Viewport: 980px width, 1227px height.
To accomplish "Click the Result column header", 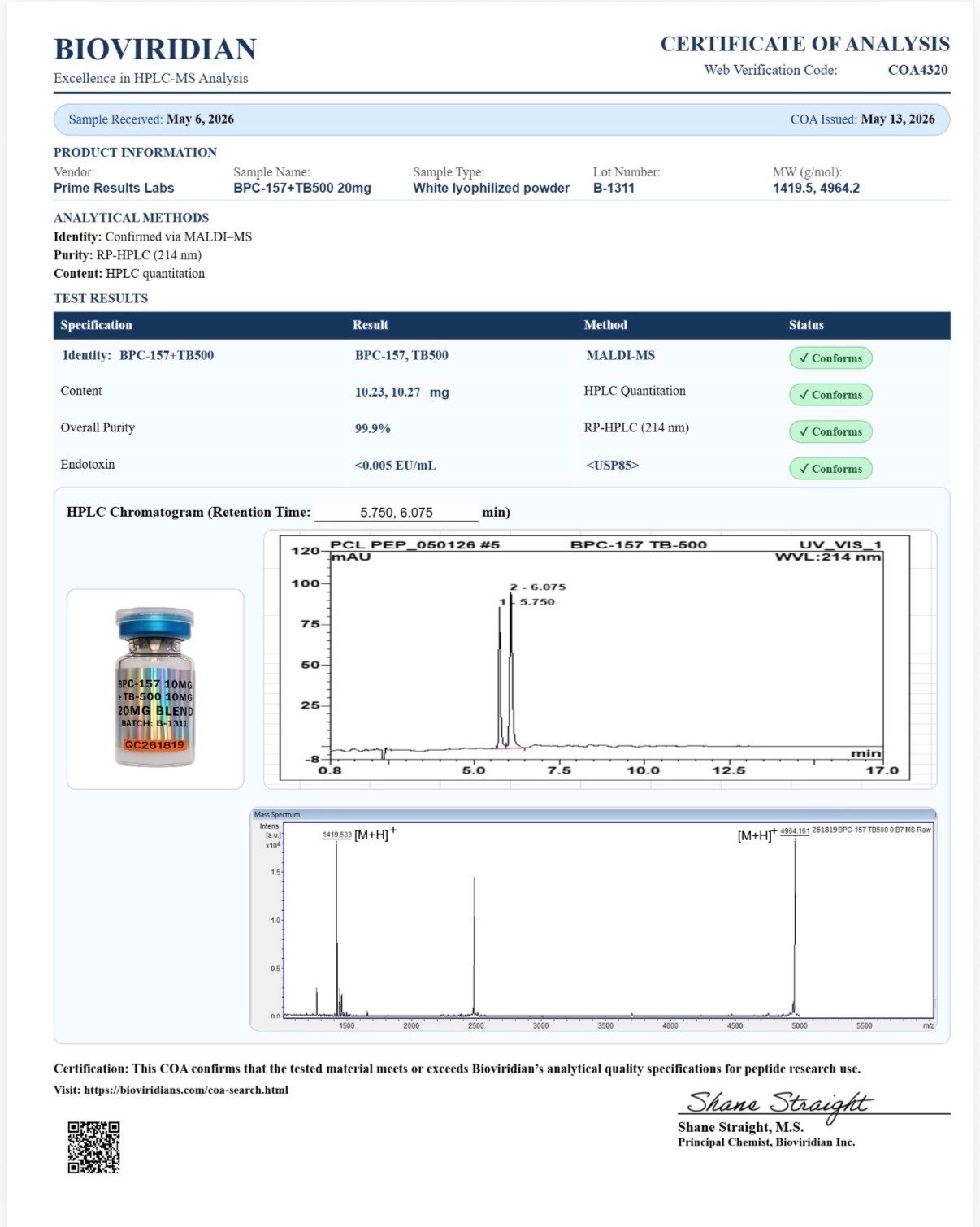I will [371, 325].
